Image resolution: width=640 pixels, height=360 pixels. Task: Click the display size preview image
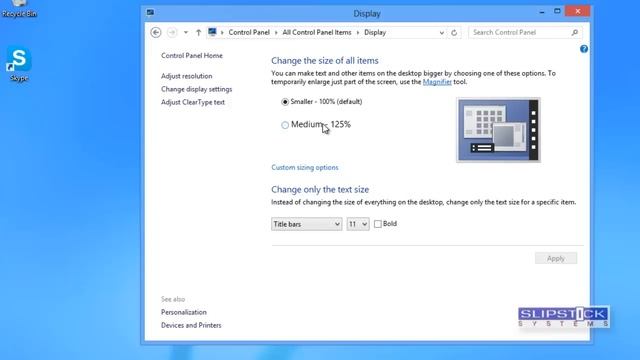point(498,130)
